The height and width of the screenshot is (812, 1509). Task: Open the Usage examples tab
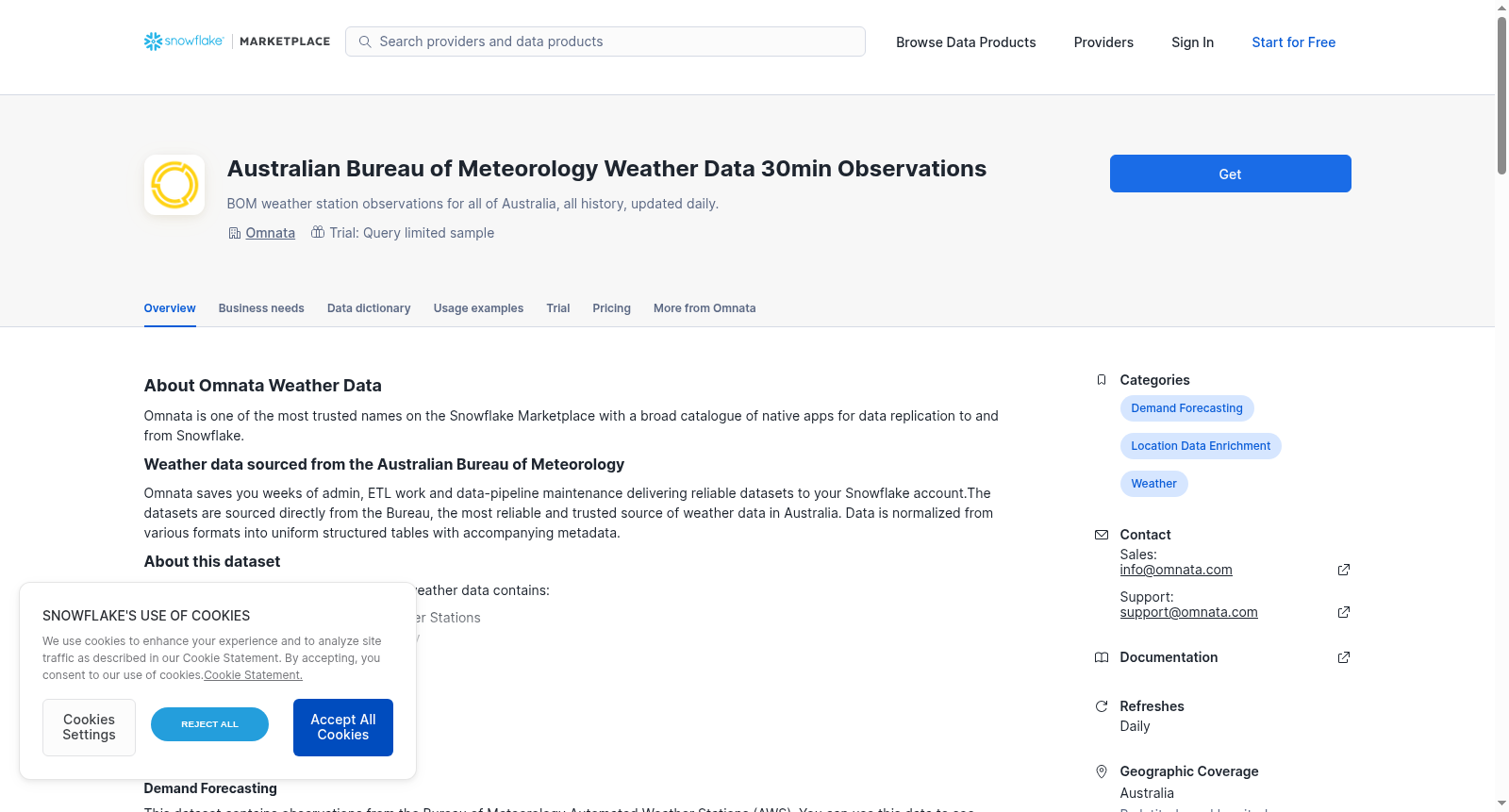pos(478,308)
